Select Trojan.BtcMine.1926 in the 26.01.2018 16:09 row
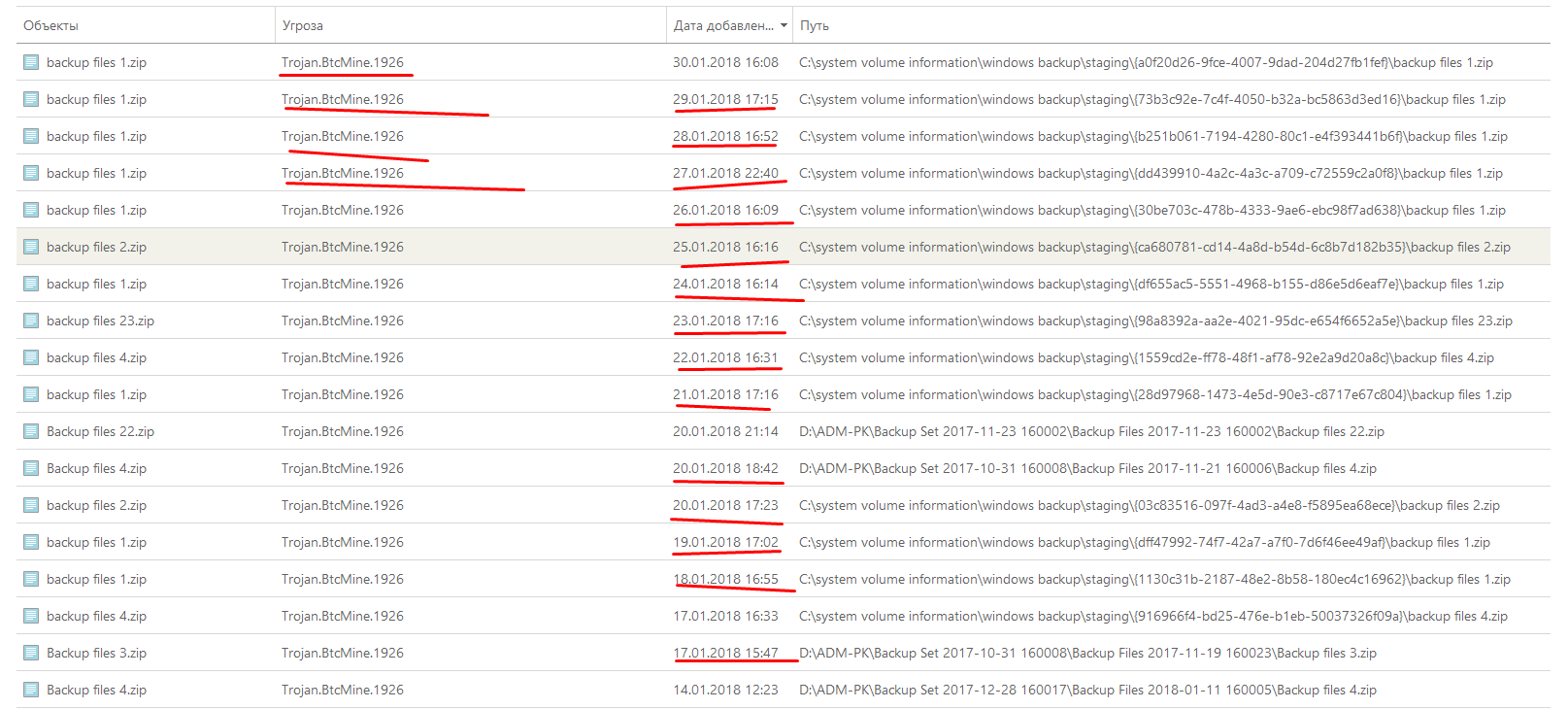This screenshot has height=709, width=1568. [343, 210]
